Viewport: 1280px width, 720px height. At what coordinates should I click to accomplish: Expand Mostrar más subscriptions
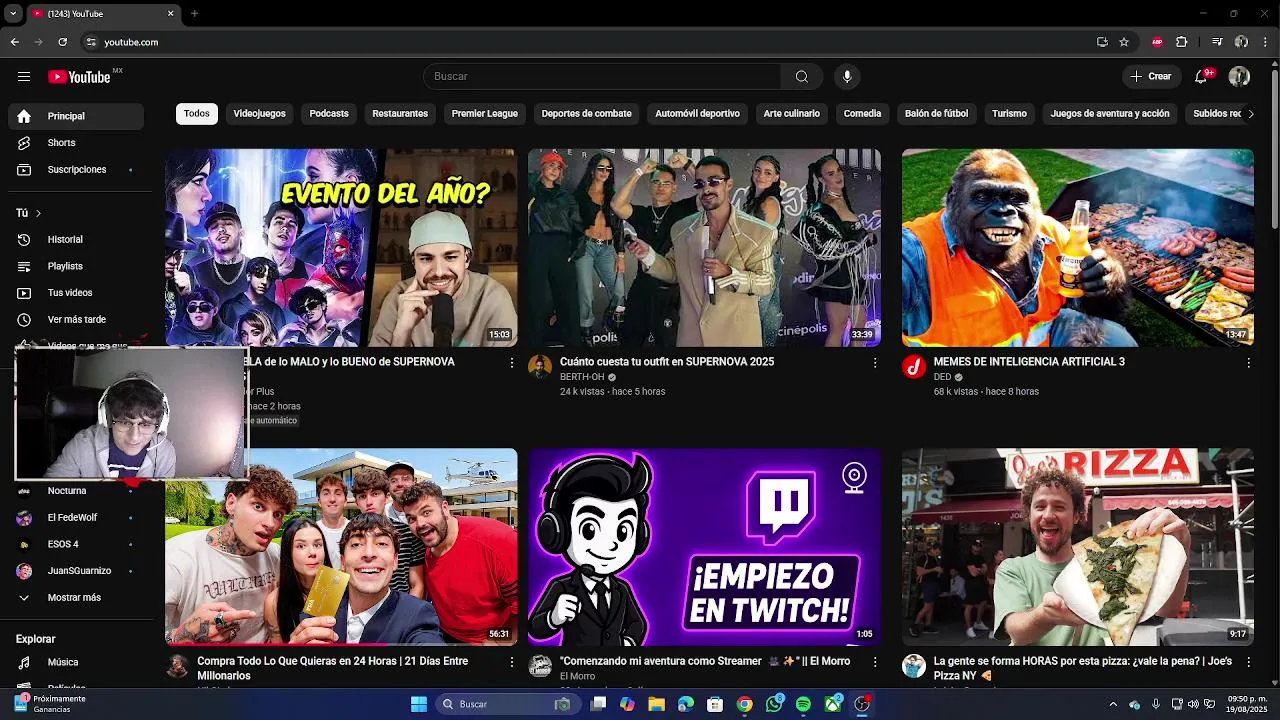click(x=76, y=598)
